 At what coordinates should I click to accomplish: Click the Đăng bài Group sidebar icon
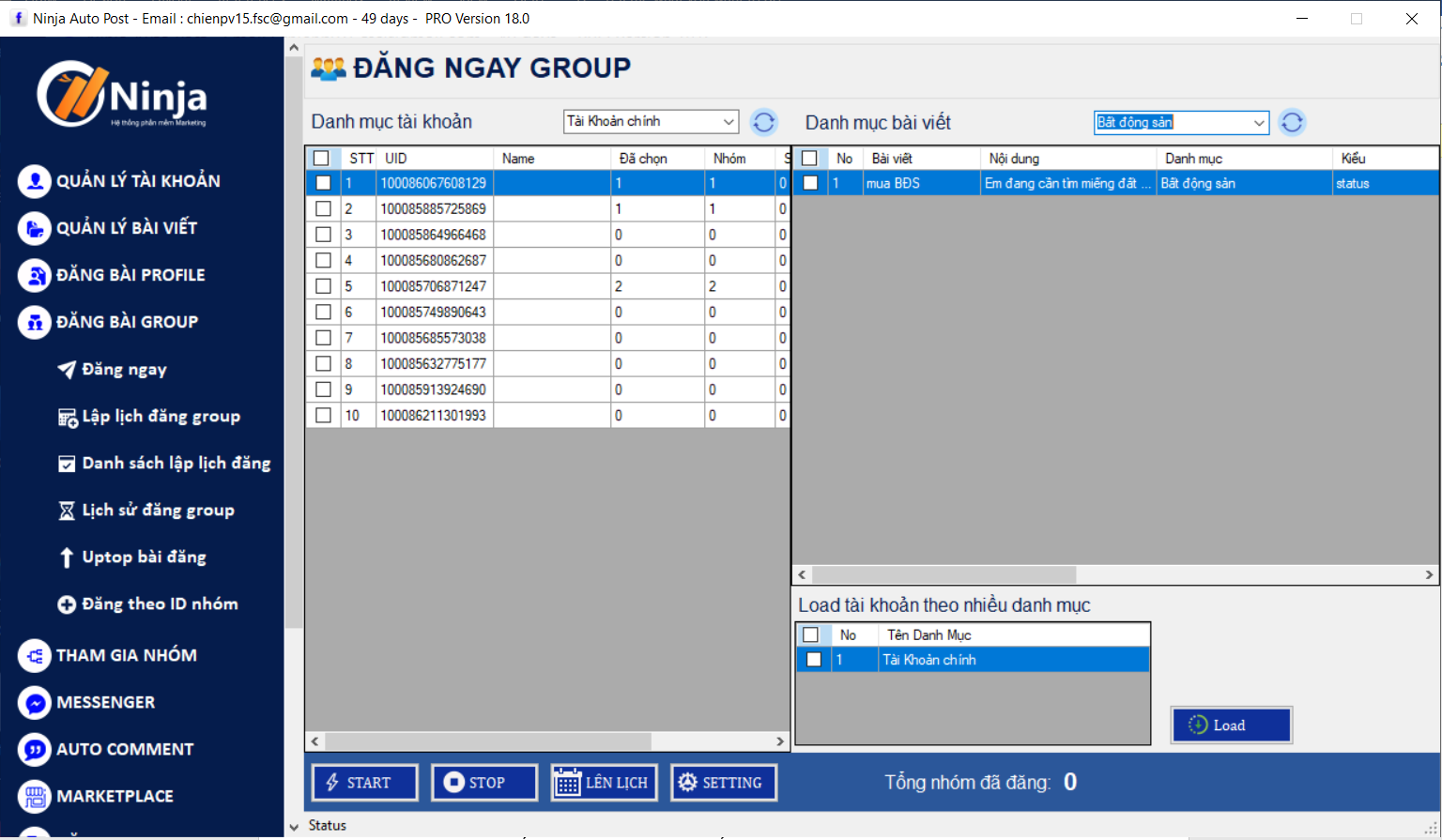click(35, 322)
